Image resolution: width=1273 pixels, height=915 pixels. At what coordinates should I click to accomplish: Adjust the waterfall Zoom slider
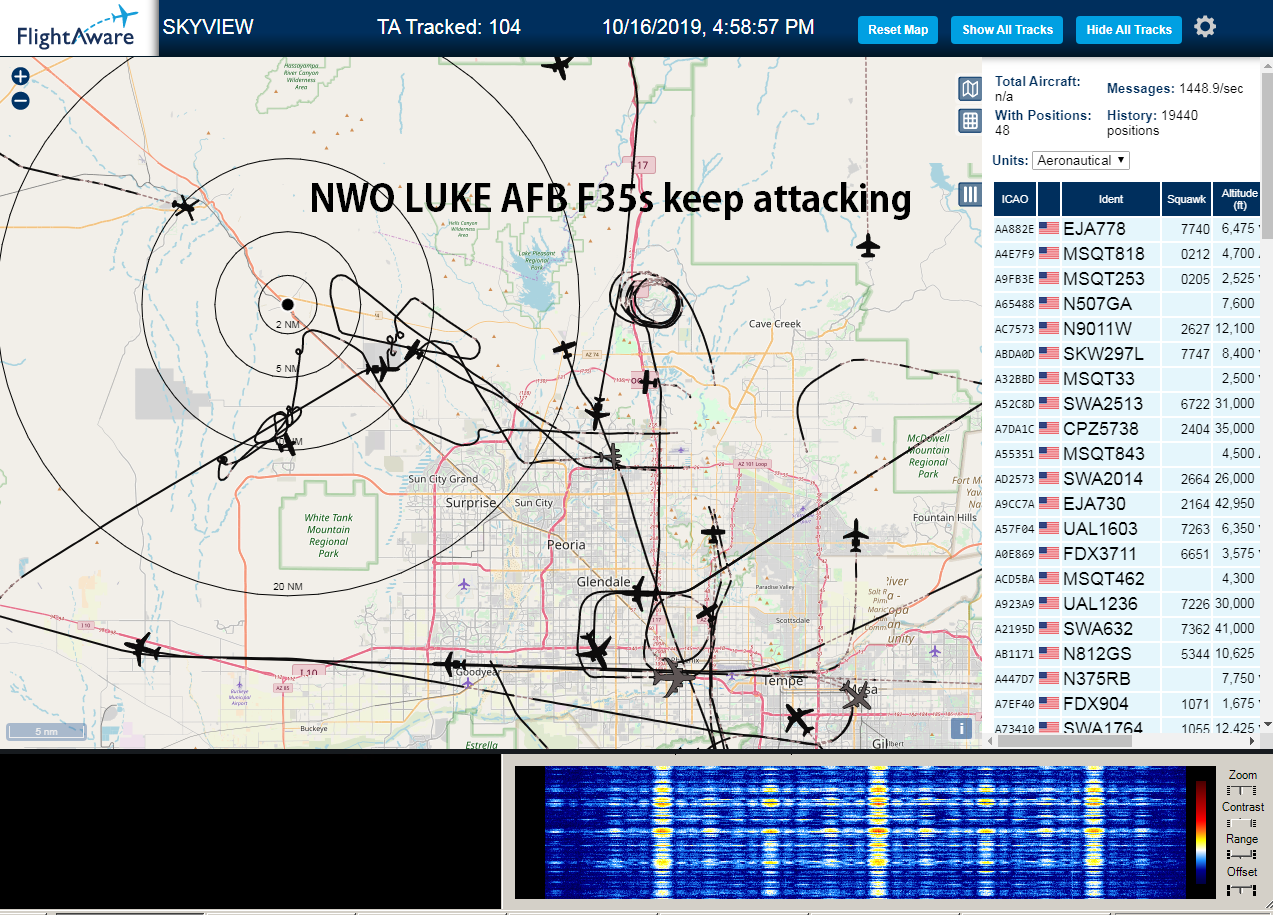pos(1241,790)
